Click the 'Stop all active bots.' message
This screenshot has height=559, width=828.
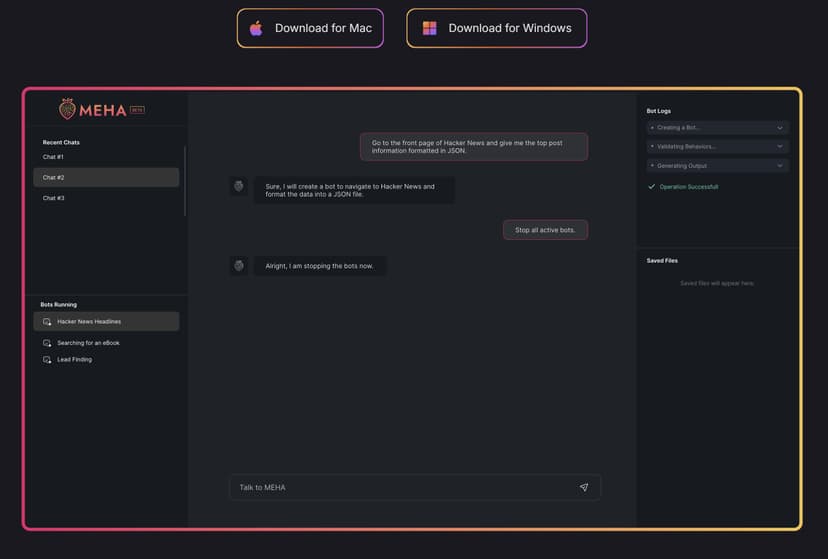click(545, 230)
